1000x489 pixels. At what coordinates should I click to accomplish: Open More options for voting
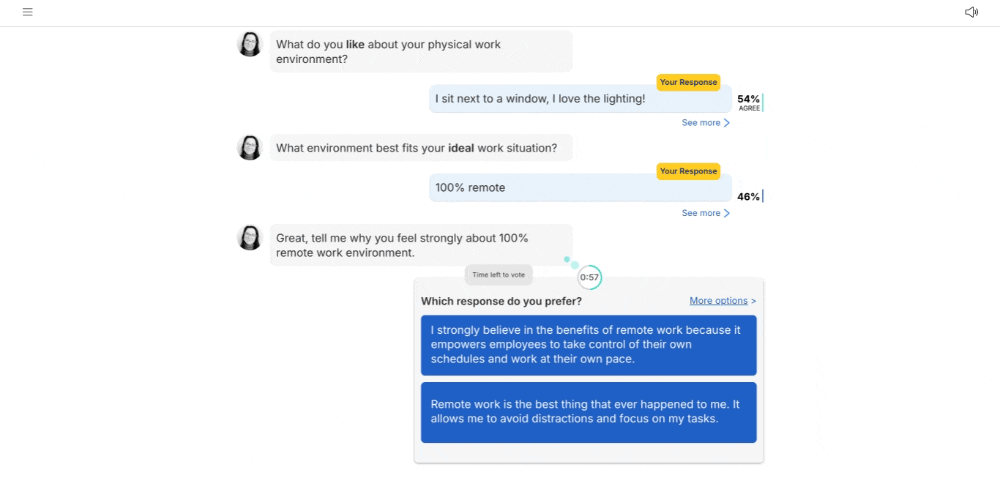tap(722, 301)
